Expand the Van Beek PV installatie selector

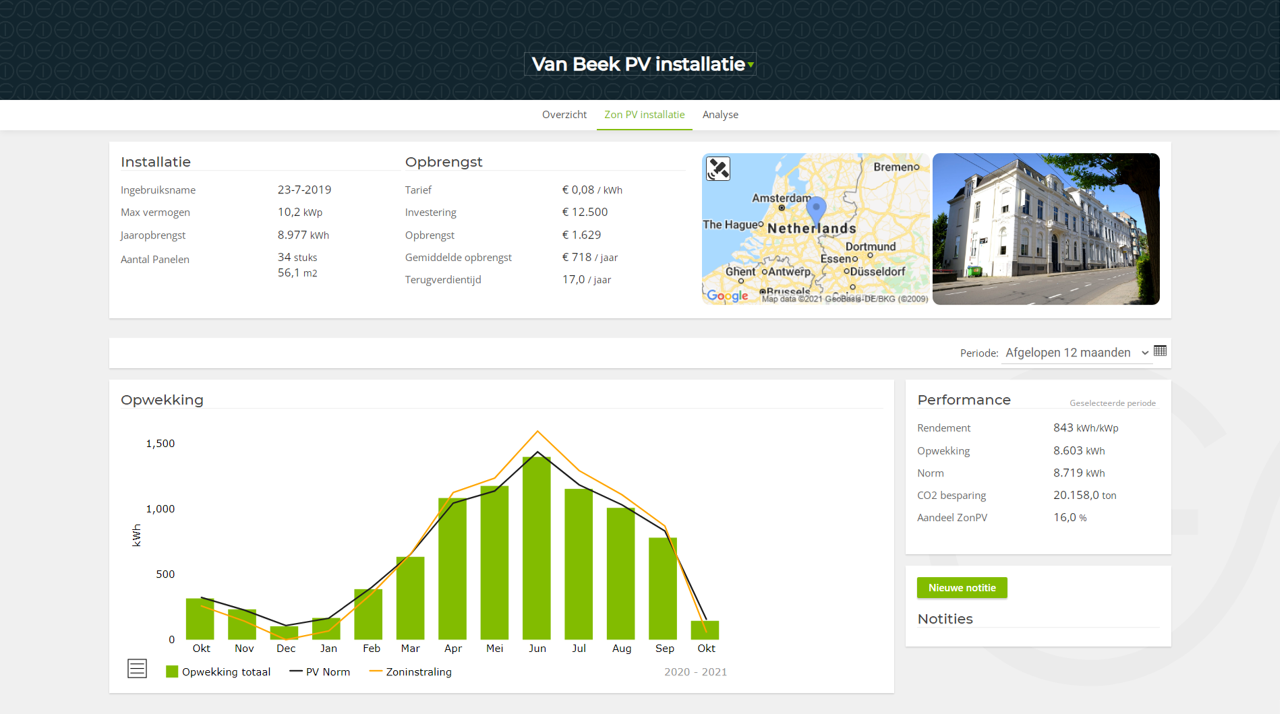click(640, 64)
